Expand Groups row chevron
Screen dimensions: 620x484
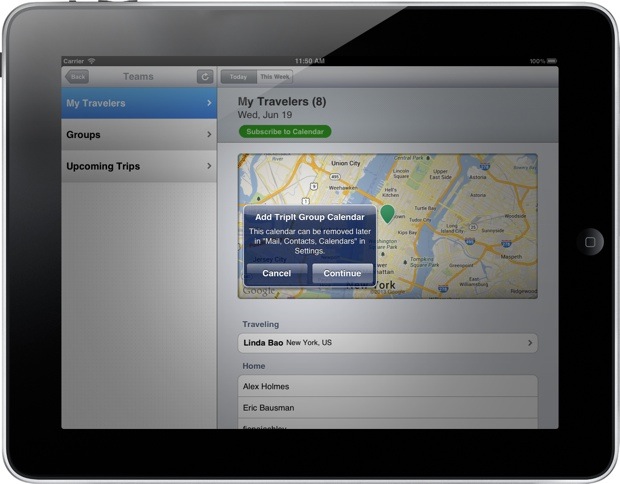pyautogui.click(x=209, y=135)
